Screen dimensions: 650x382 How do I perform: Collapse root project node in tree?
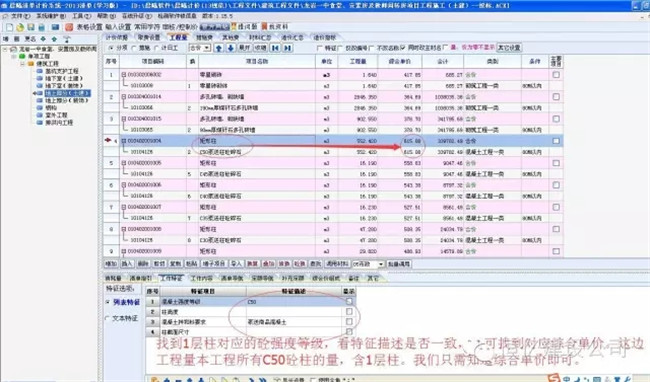5,49
